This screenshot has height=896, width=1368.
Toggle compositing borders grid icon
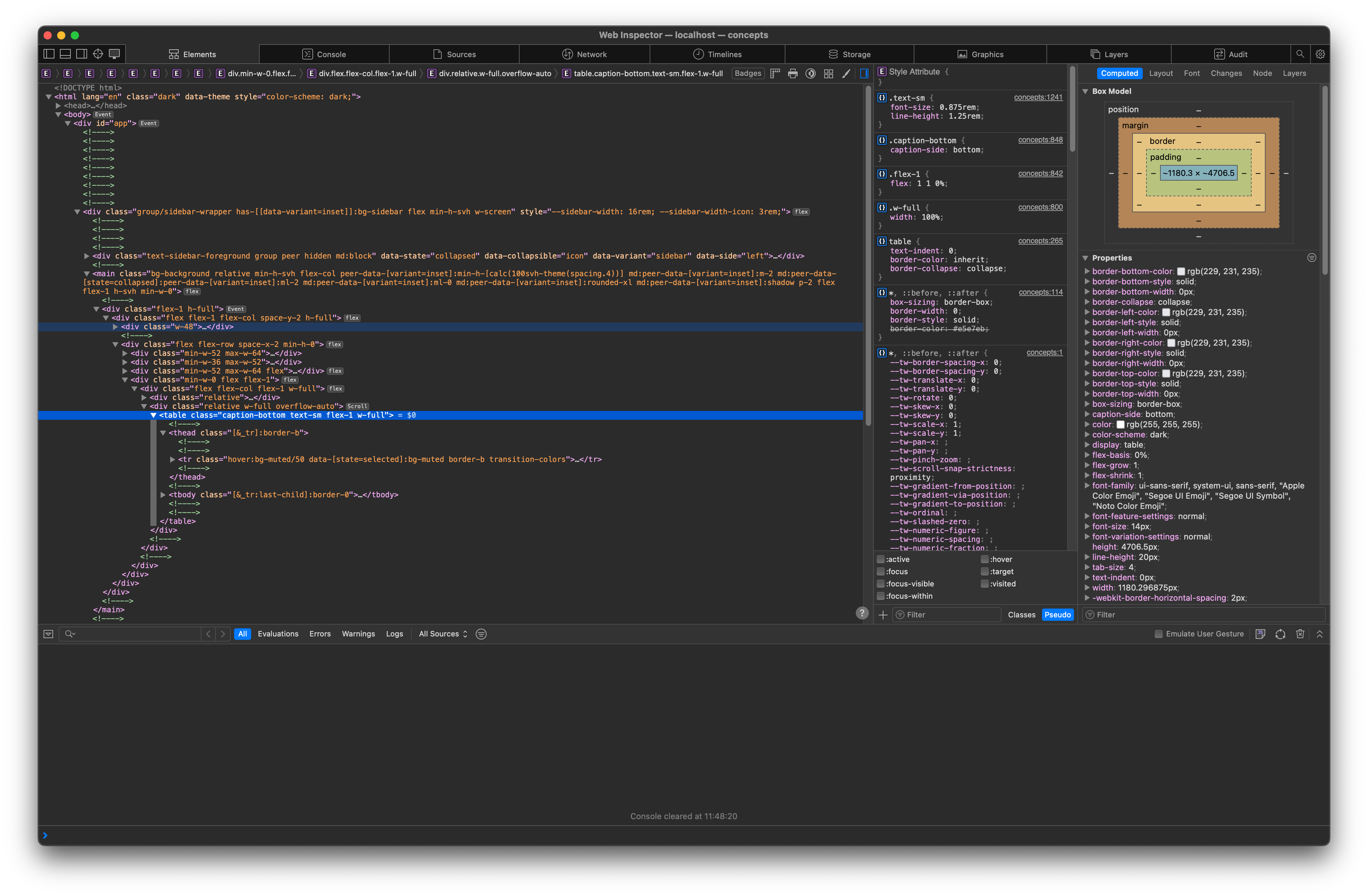click(x=828, y=73)
